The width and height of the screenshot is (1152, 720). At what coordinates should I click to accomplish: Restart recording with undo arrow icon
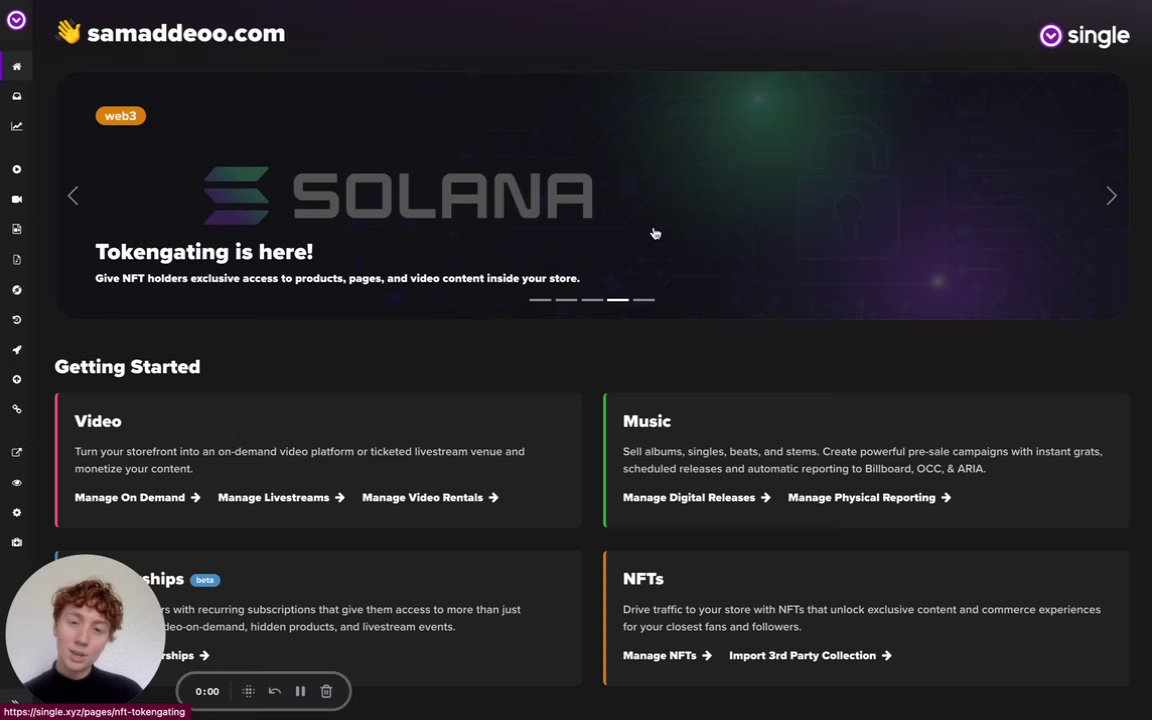click(x=275, y=691)
